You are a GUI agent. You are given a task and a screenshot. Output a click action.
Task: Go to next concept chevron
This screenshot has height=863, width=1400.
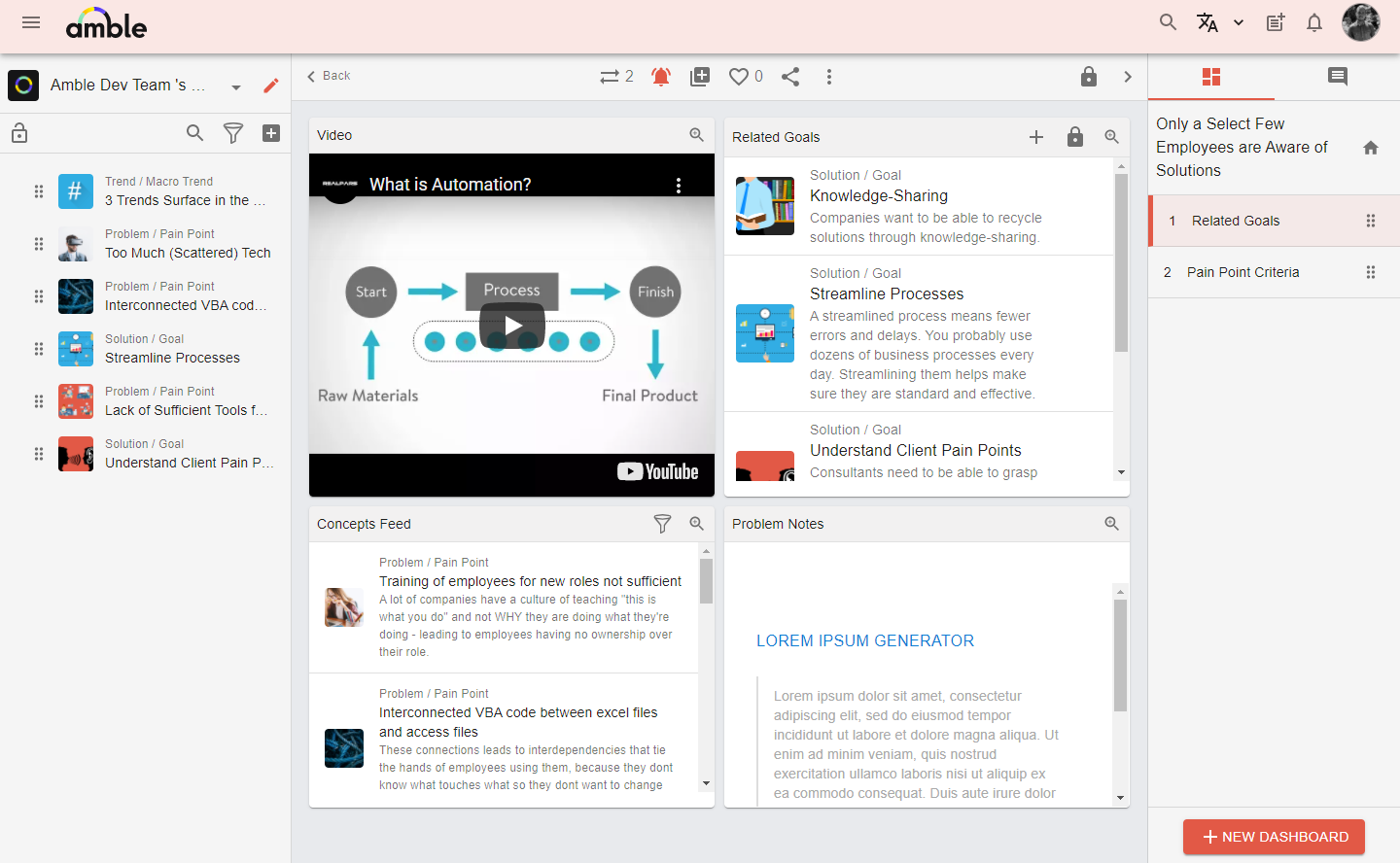(1128, 77)
